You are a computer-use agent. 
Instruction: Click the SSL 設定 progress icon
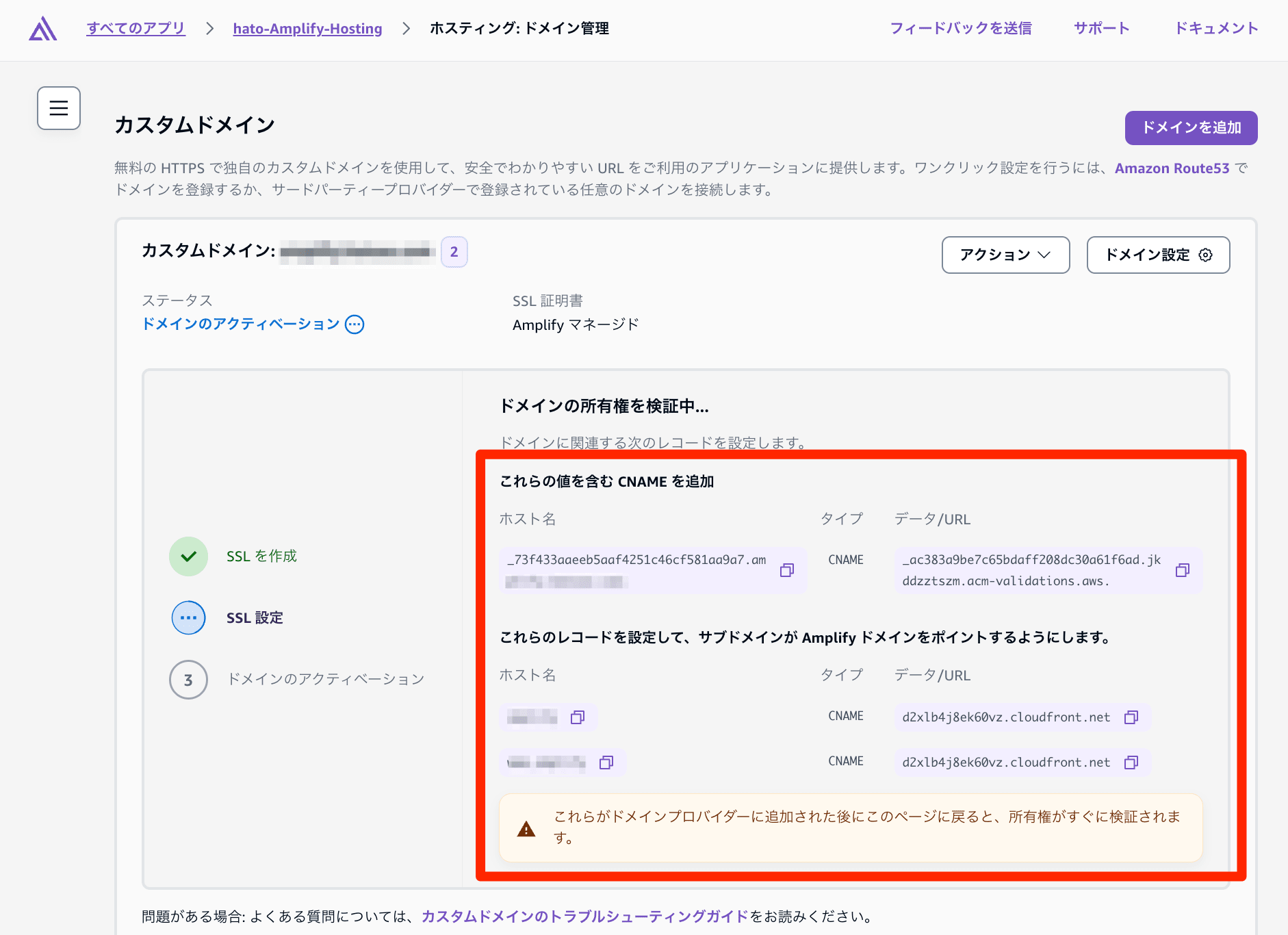[188, 618]
